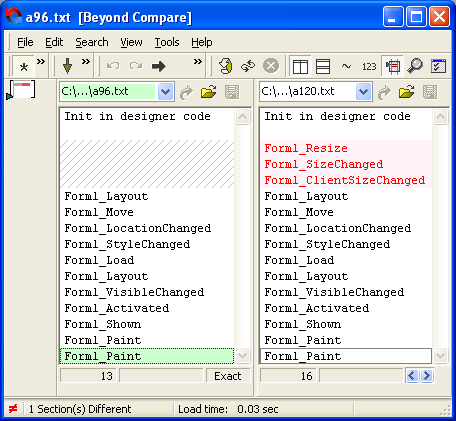Click the red not-equal status icon
Viewport: 456px width, 421px height.
tap(13, 409)
